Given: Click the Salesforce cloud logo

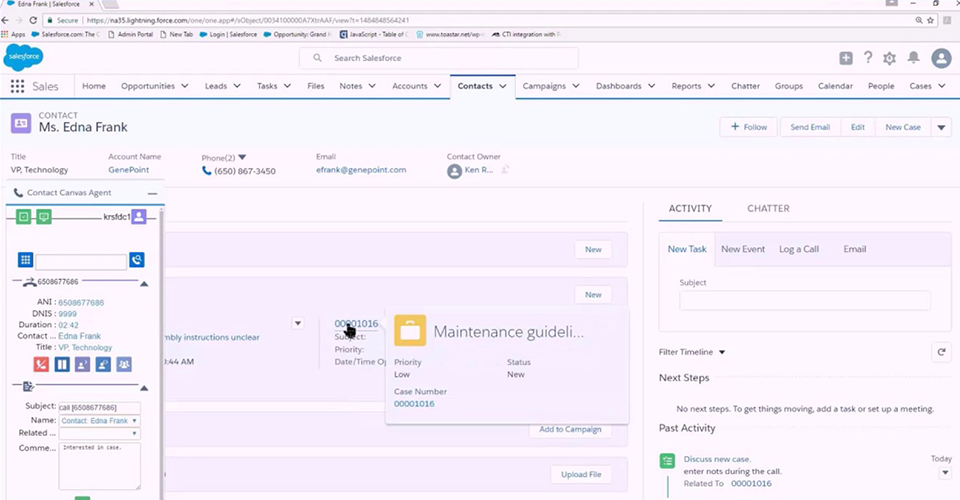Looking at the screenshot, I should (24, 58).
